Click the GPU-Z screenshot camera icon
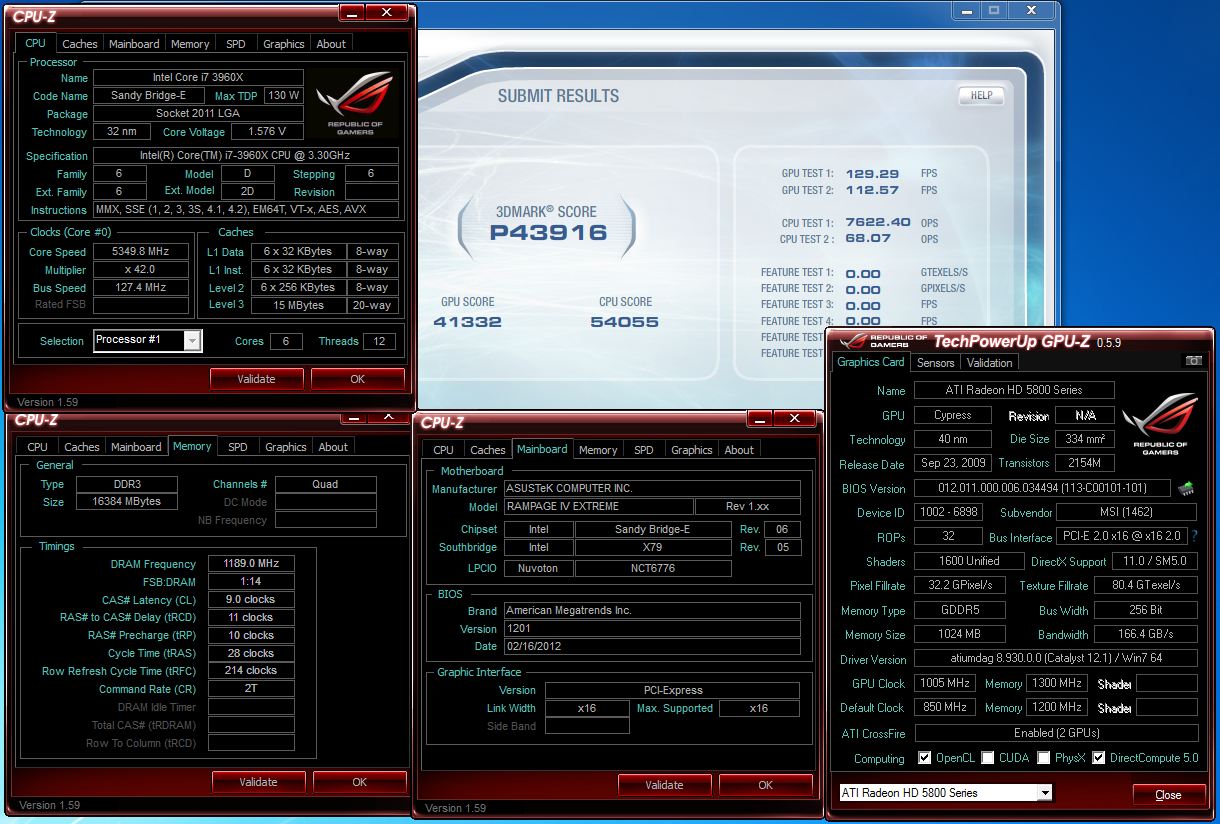The height and width of the screenshot is (824, 1220). point(1192,361)
